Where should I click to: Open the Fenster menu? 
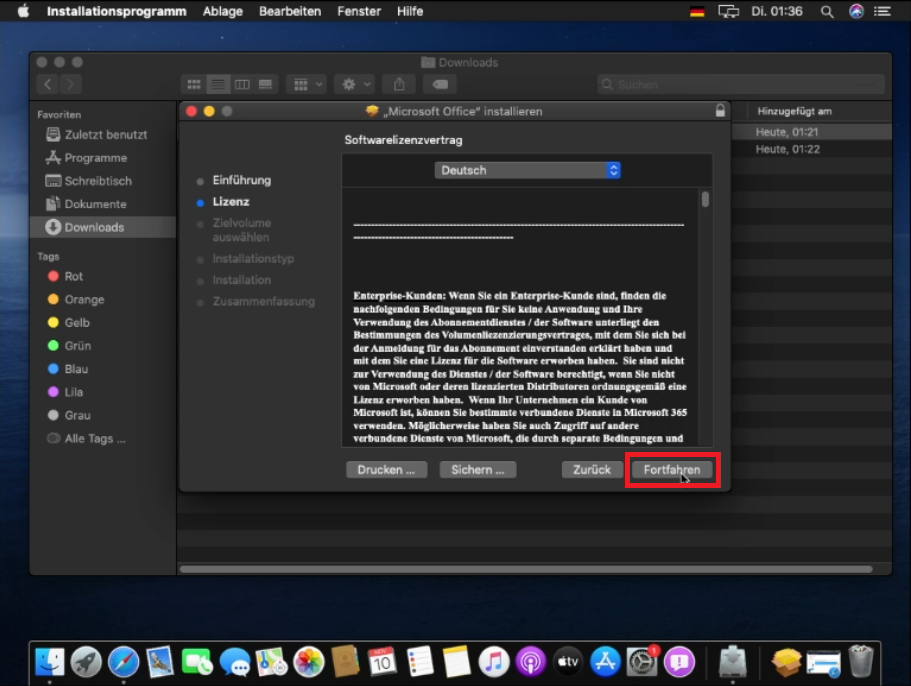click(x=359, y=11)
